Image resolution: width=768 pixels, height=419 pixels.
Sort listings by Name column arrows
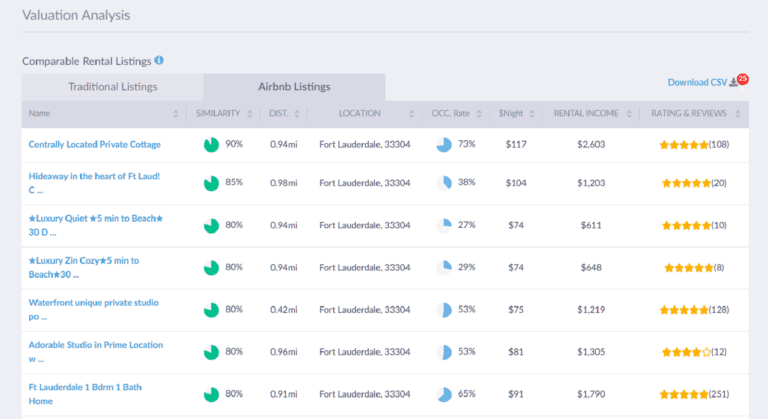(176, 114)
